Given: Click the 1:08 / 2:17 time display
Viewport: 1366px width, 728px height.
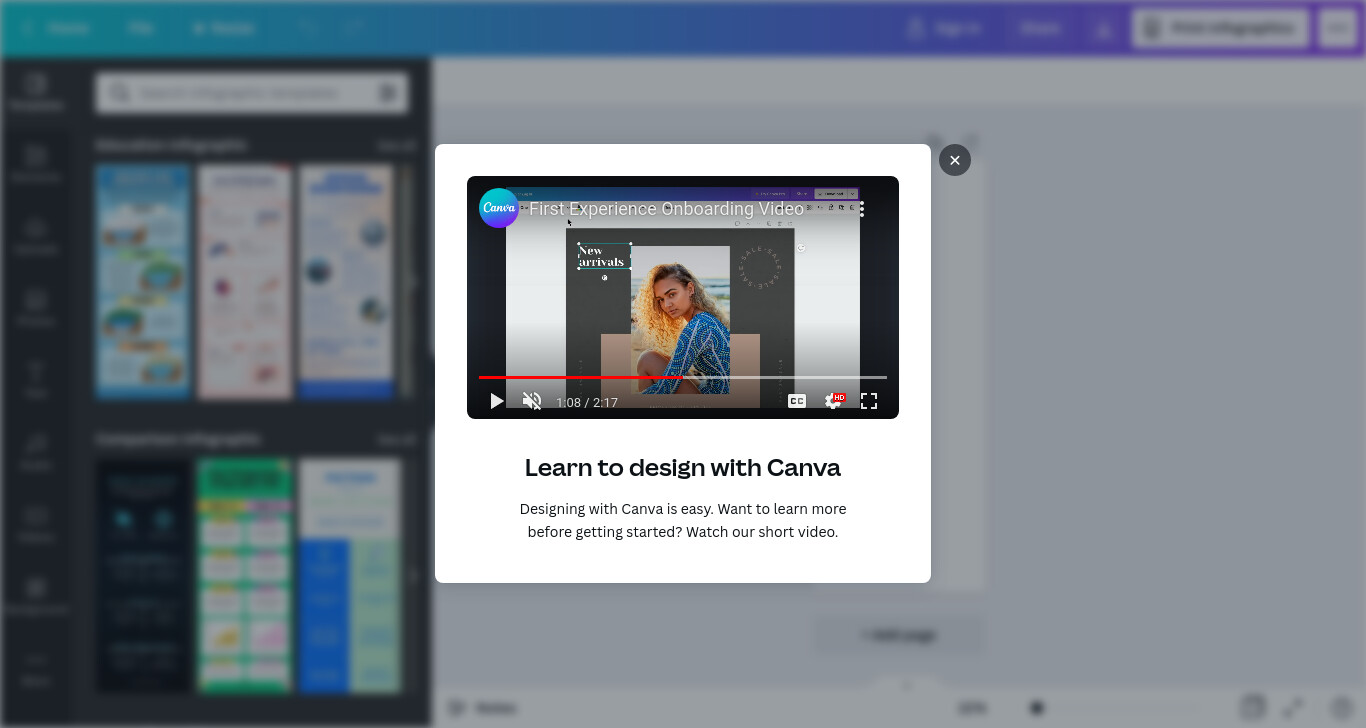Looking at the screenshot, I should tap(587, 403).
